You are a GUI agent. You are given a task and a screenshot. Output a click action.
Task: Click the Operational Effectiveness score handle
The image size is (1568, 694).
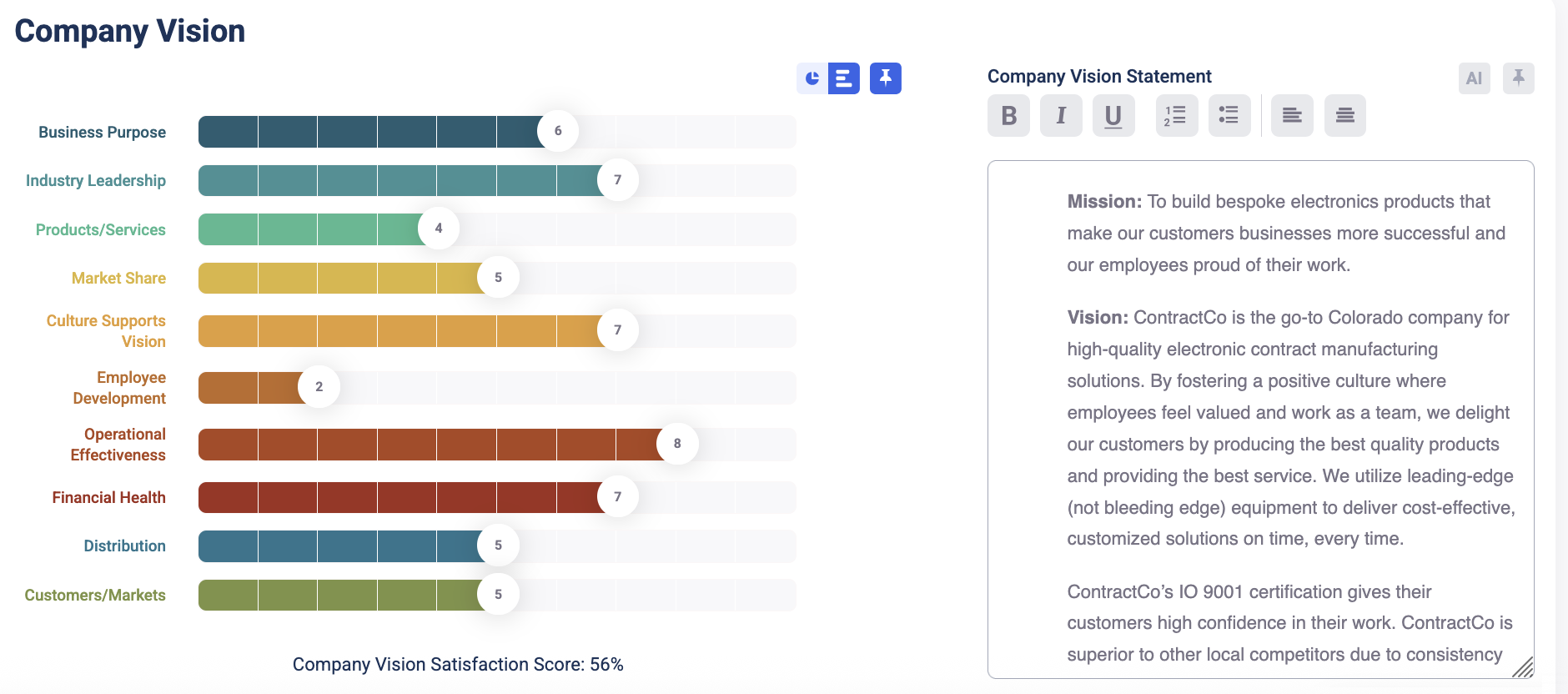point(677,444)
